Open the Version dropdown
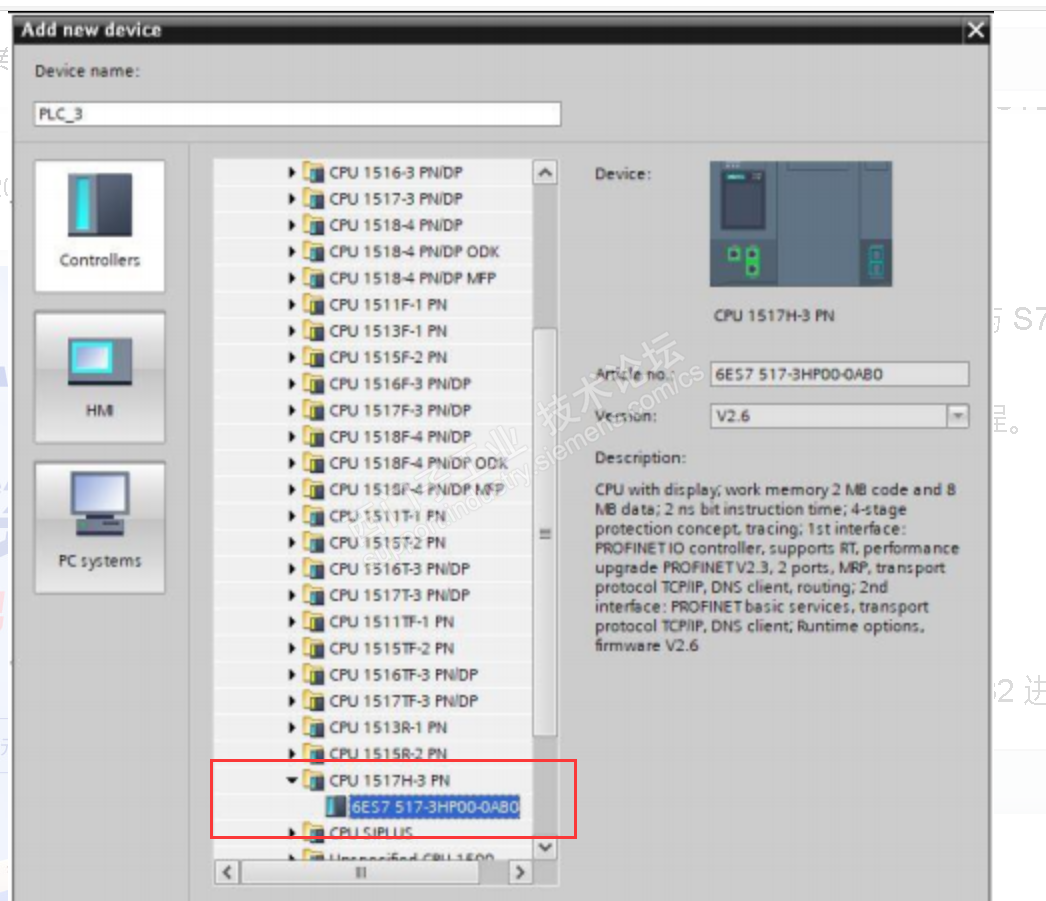 click(958, 416)
